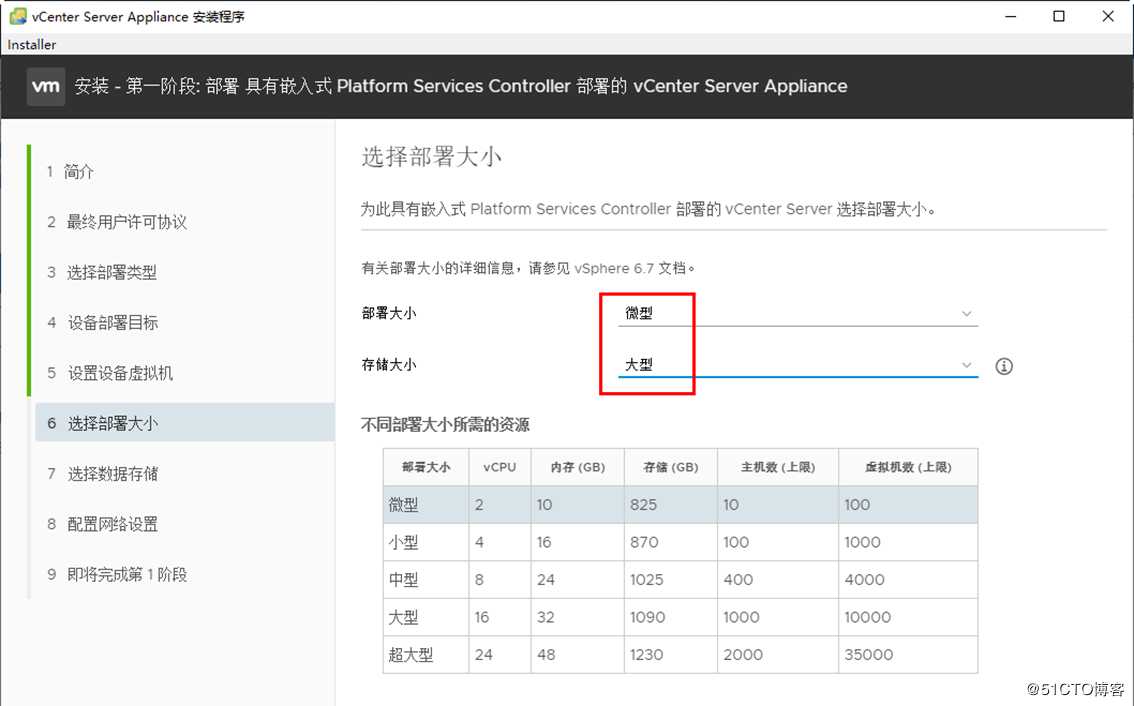This screenshot has height=706, width=1134.
Task: Click the 主机数 (上限) column header
Action: (778, 467)
